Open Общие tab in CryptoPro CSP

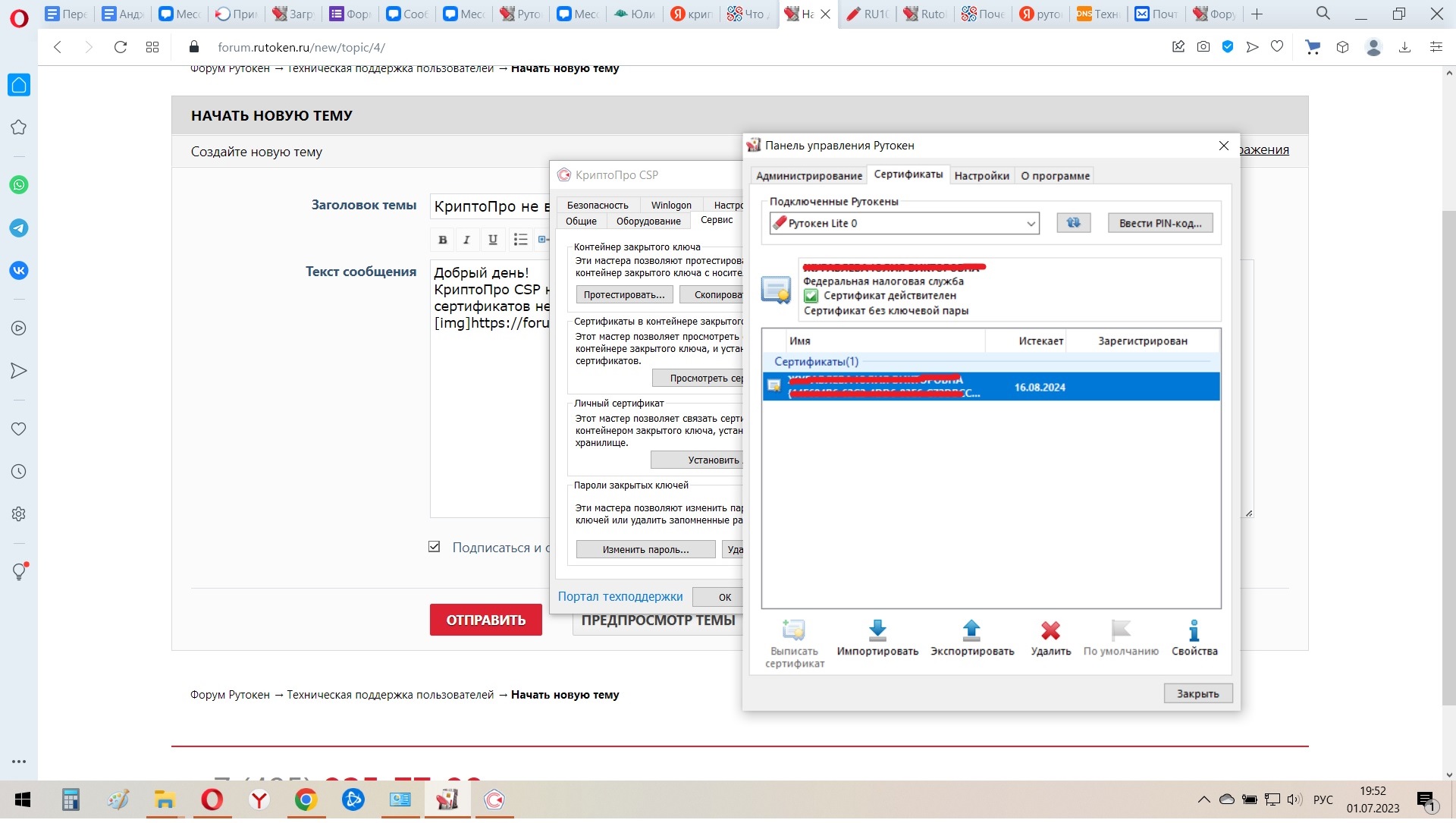(x=581, y=221)
